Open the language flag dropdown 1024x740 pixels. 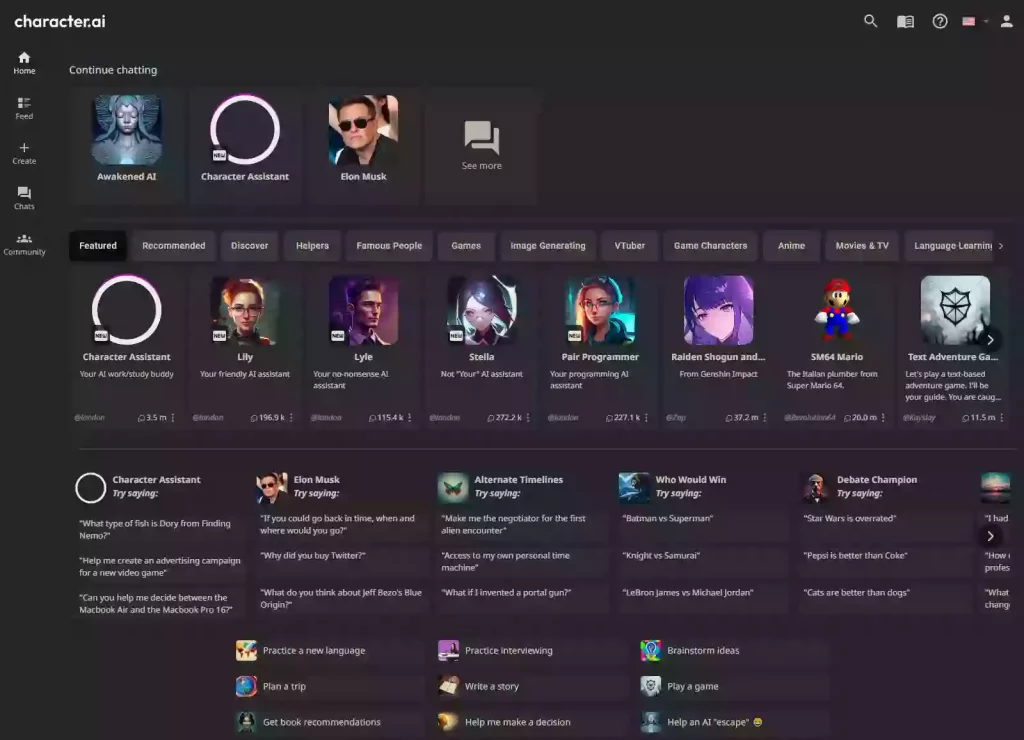(974, 21)
